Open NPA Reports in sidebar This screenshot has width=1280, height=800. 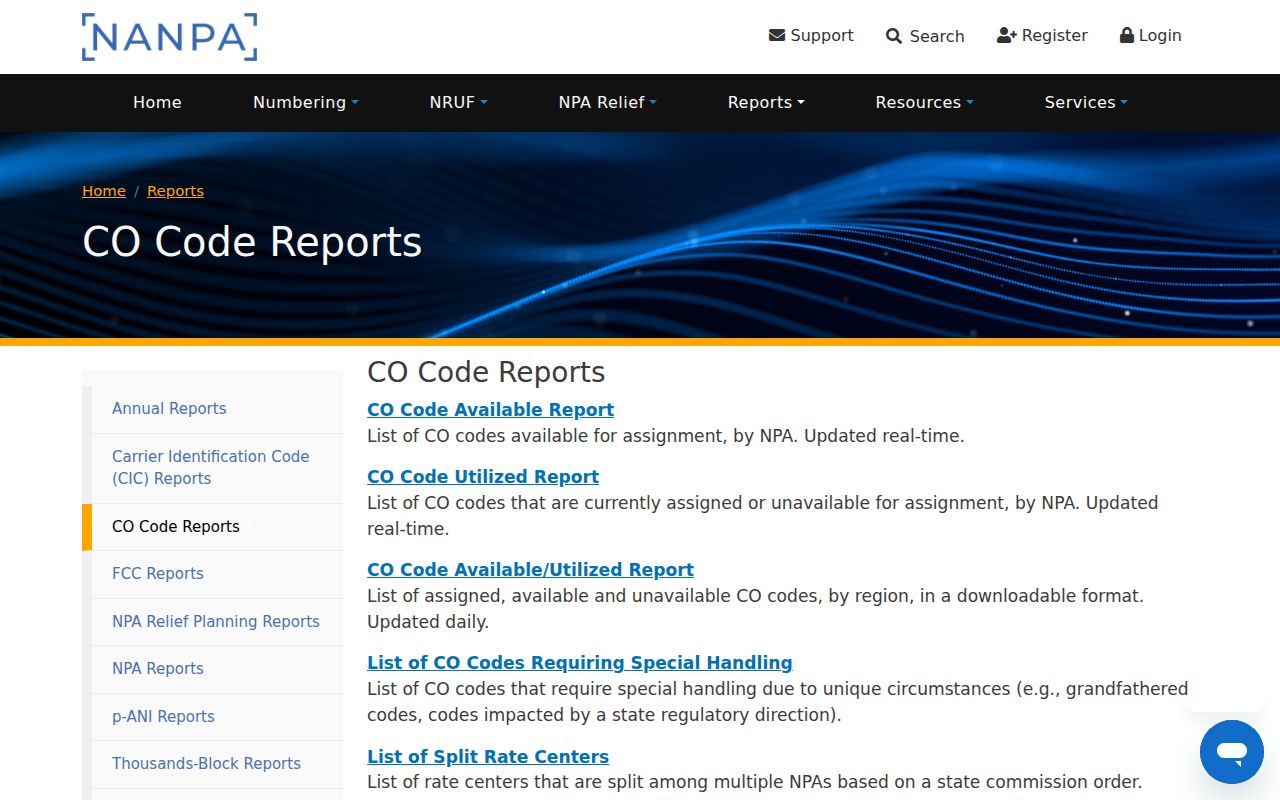217,669
